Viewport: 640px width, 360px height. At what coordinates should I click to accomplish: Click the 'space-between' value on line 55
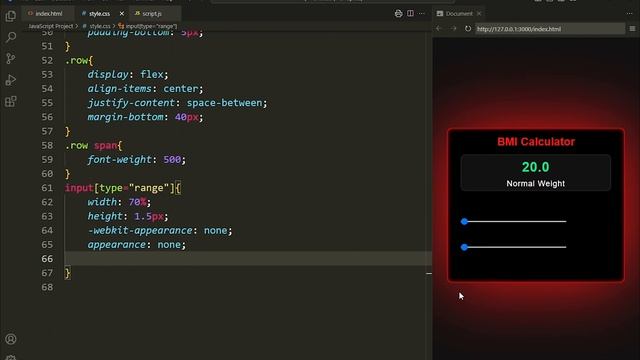224,103
